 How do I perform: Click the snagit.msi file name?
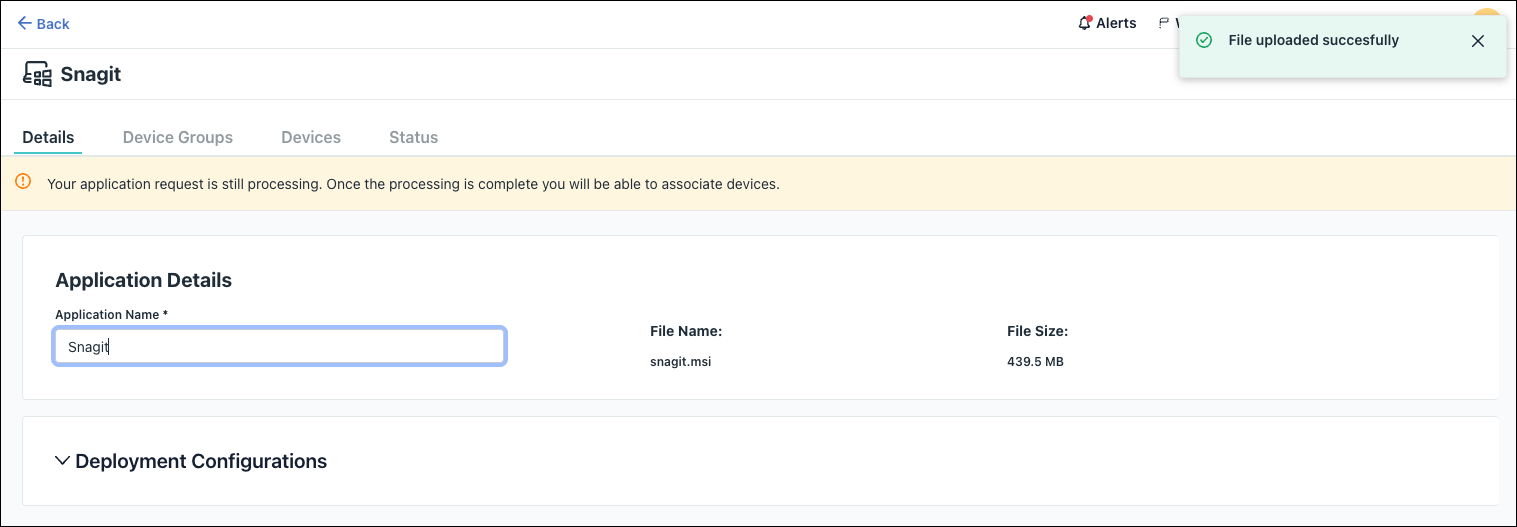[x=680, y=362]
